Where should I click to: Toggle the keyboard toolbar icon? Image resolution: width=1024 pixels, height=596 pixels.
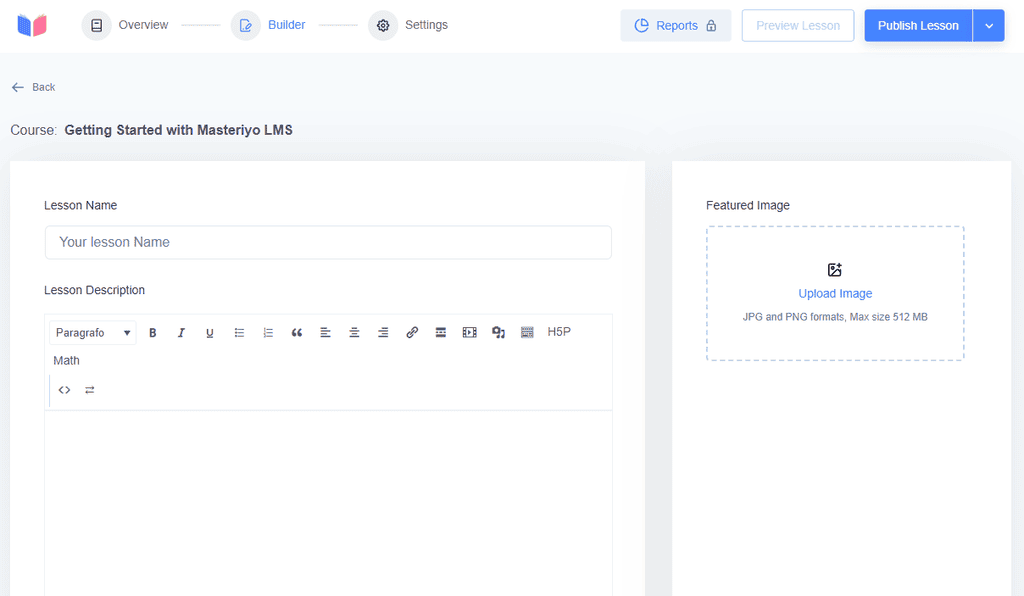(527, 332)
